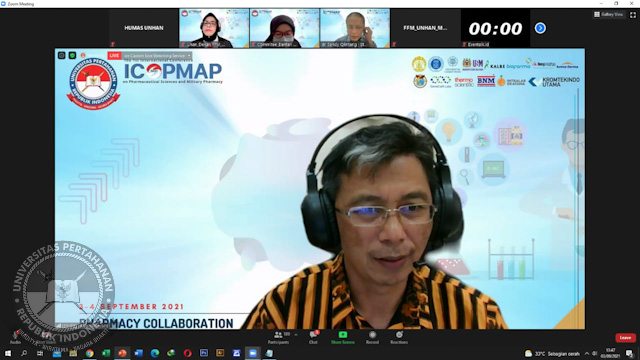Viewport: 640px width, 360px height.
Task: Start Share Screen
Action: (342, 338)
